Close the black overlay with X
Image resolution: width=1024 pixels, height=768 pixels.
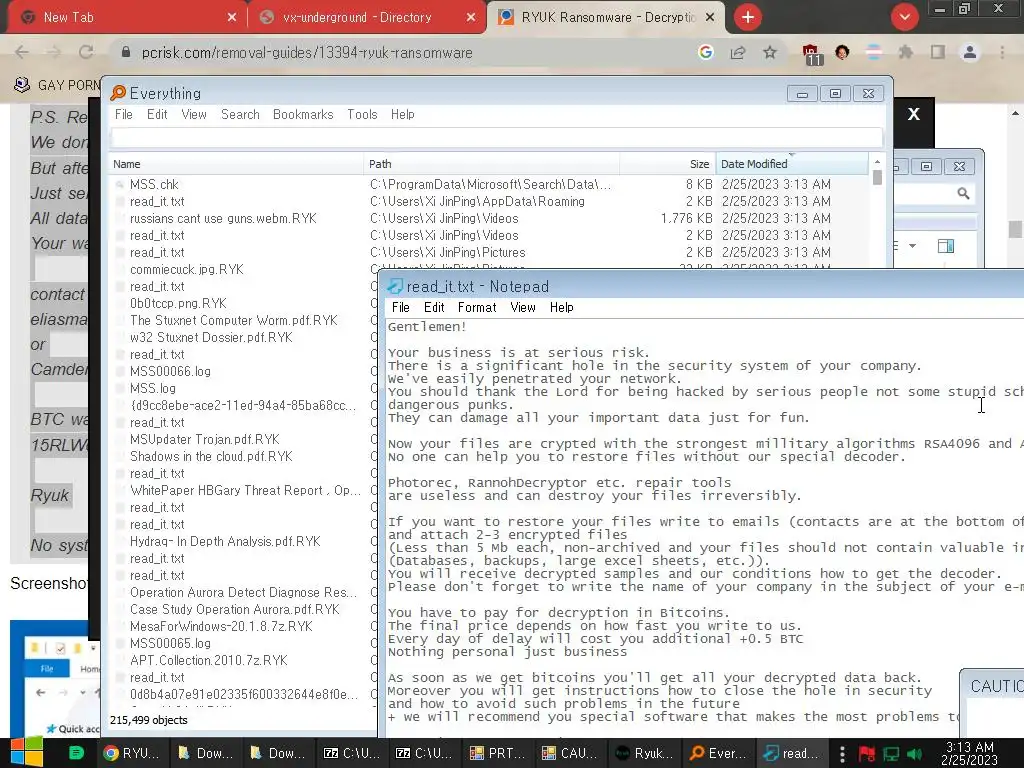(x=914, y=114)
